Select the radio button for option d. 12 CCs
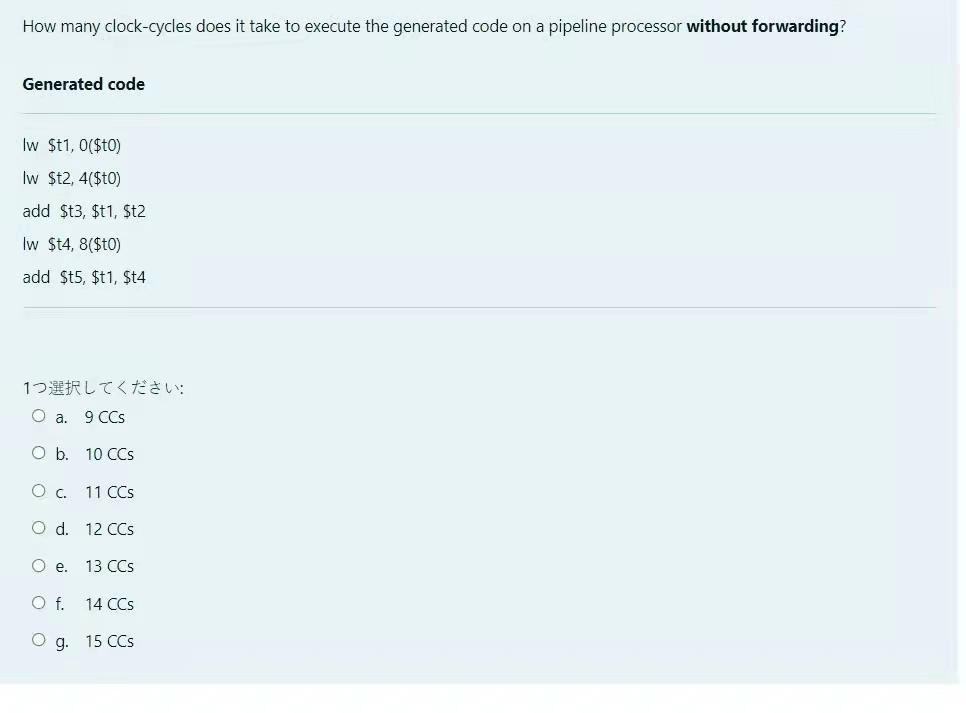Screen dimensions: 966x713 click(x=38, y=527)
